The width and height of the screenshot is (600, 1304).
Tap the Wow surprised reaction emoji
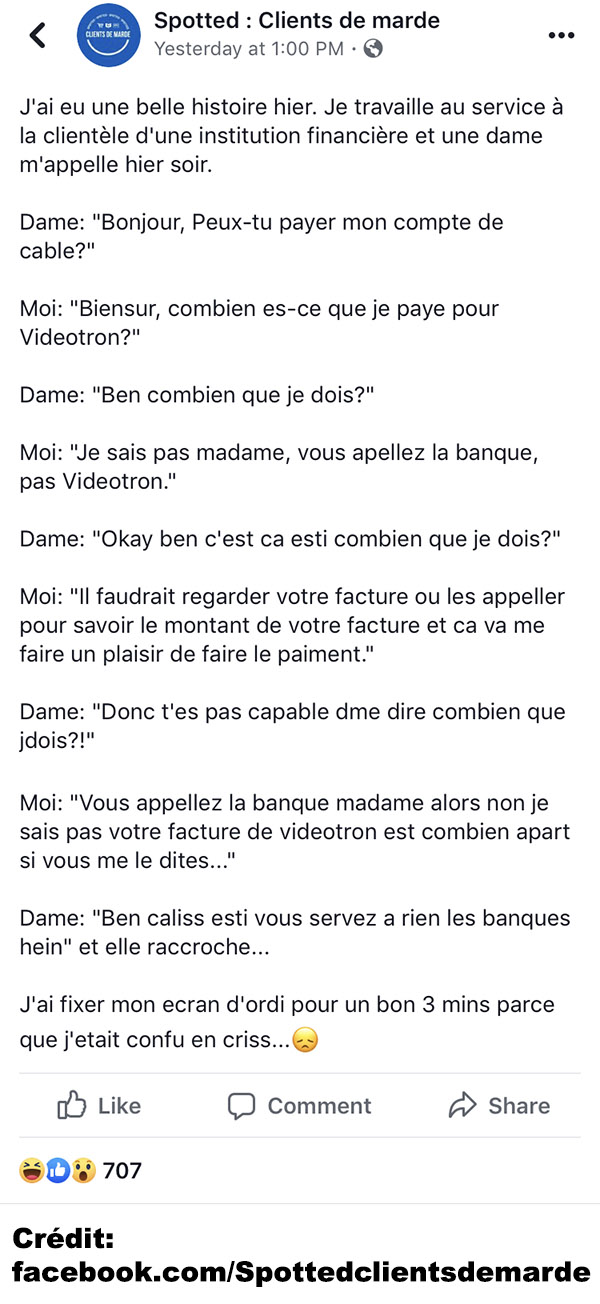click(x=84, y=1170)
